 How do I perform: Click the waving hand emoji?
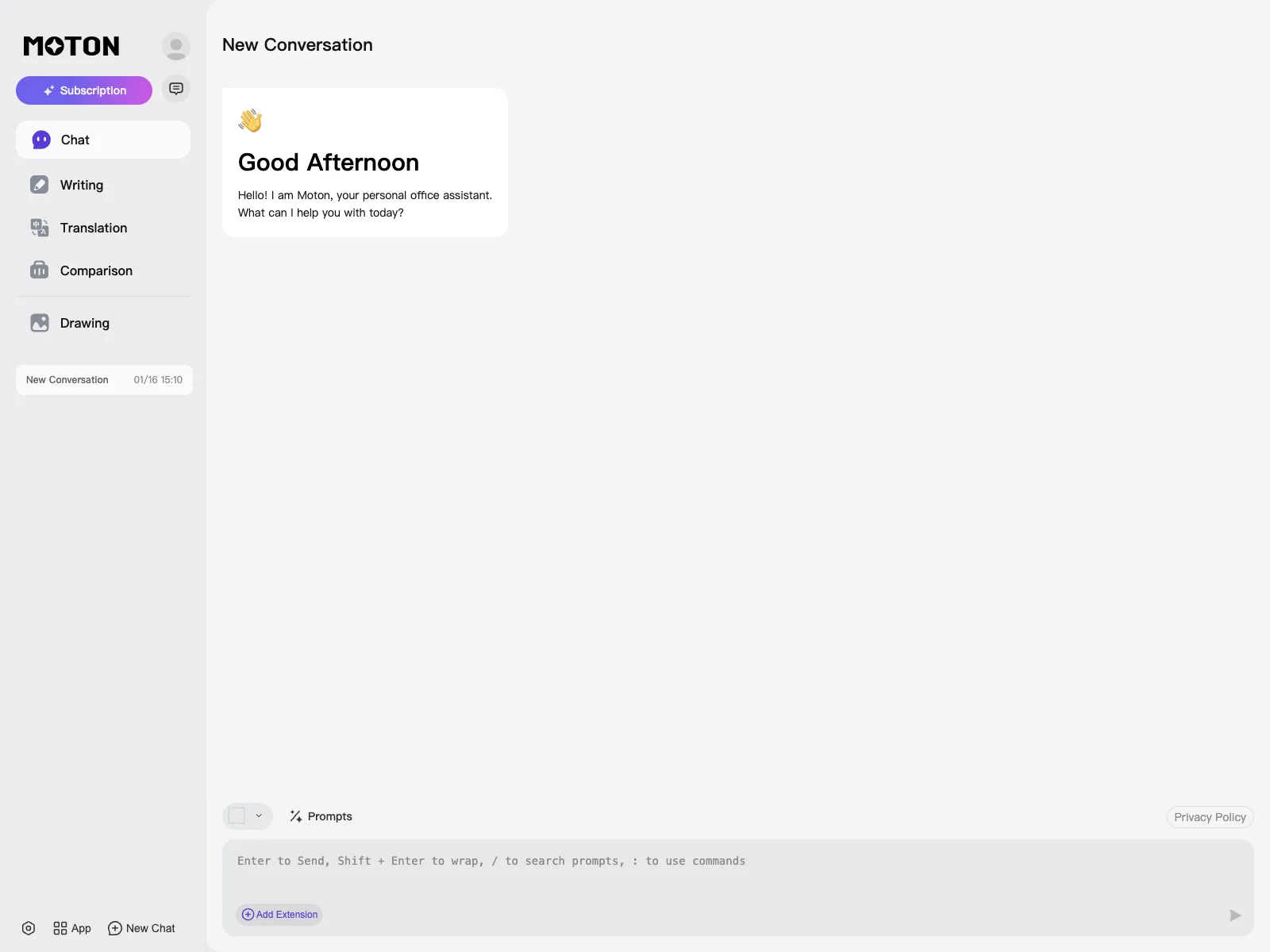point(250,121)
